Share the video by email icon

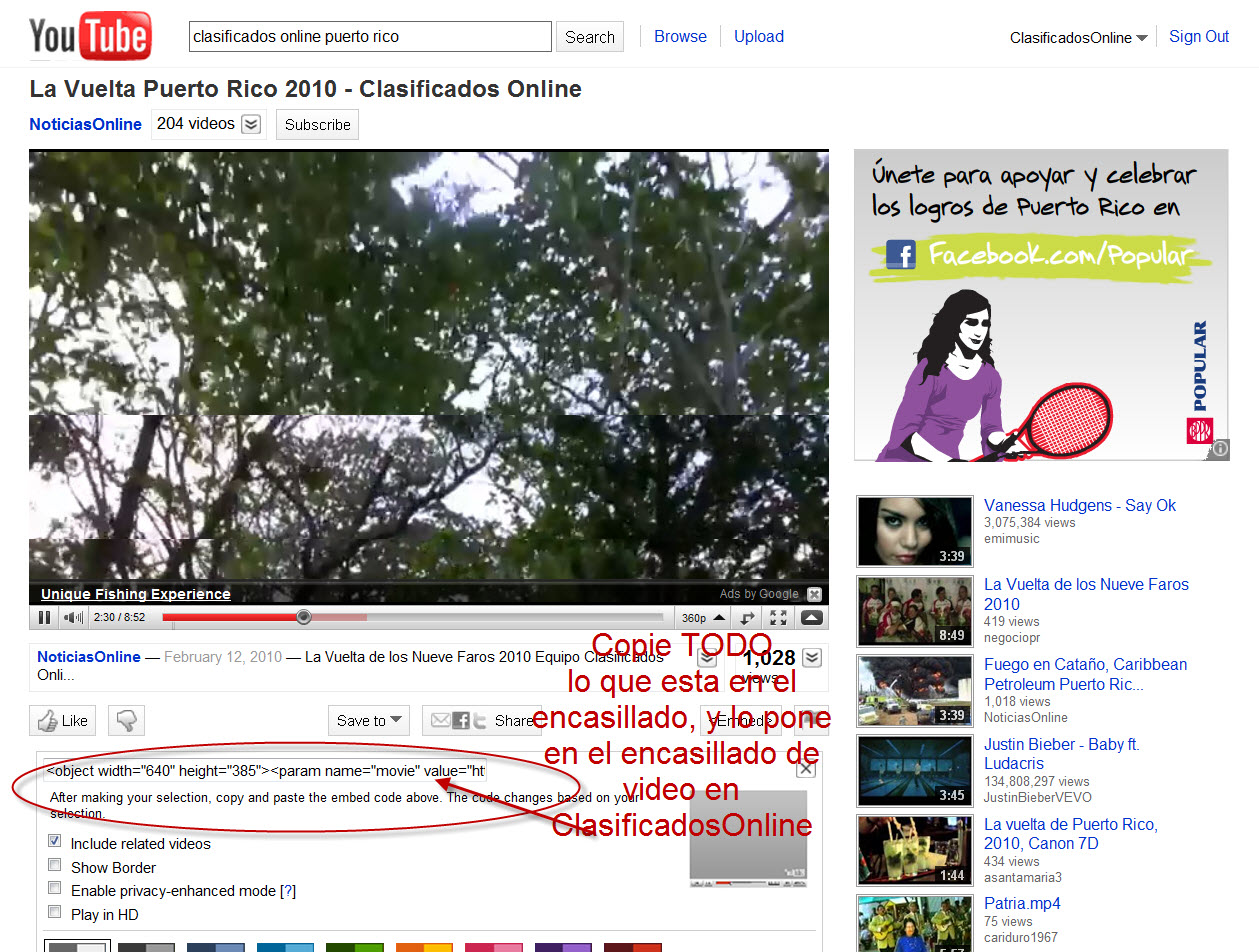coord(441,720)
